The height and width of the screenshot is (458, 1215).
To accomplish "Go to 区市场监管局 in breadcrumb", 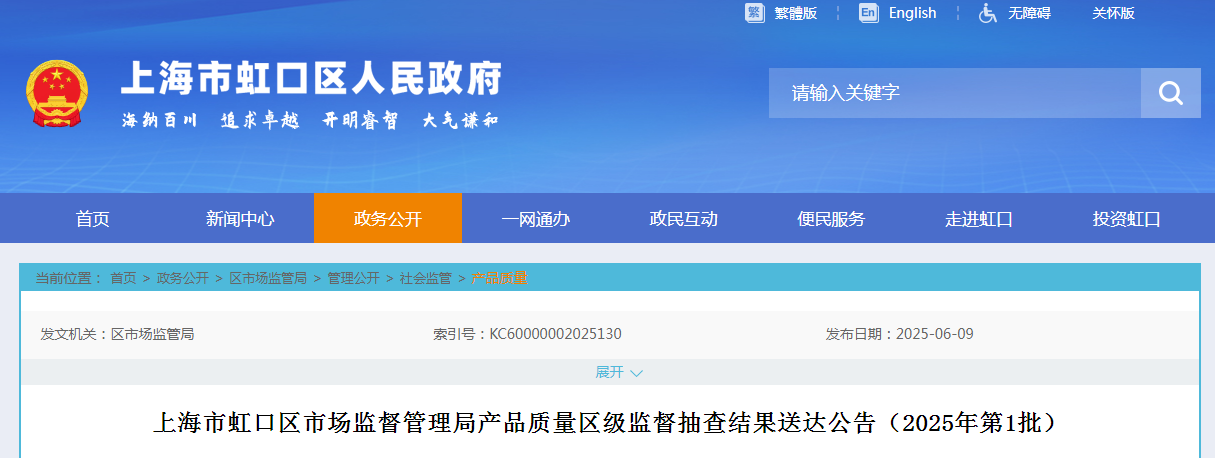I will pos(268,278).
